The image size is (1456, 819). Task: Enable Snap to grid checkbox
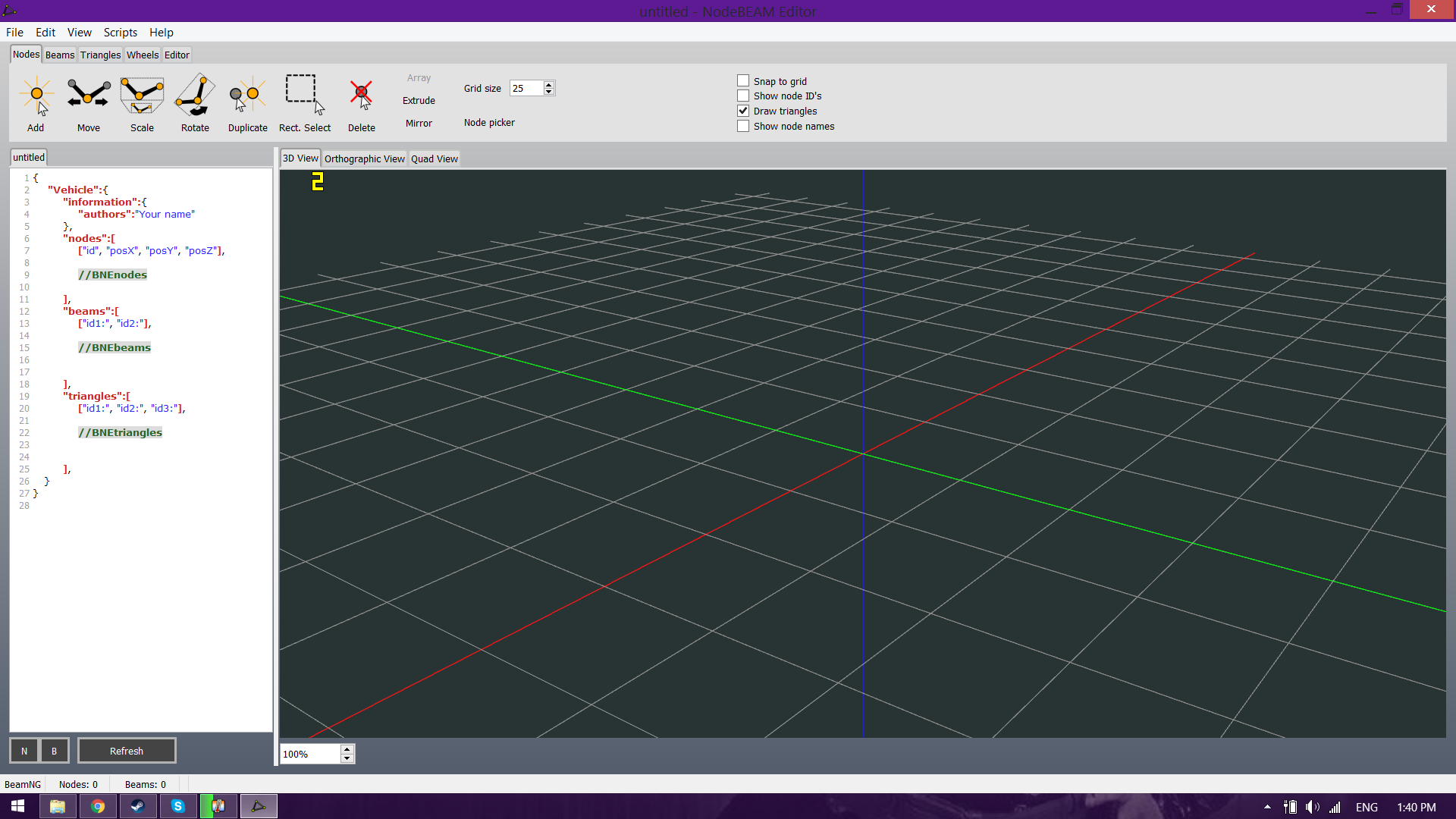click(743, 81)
